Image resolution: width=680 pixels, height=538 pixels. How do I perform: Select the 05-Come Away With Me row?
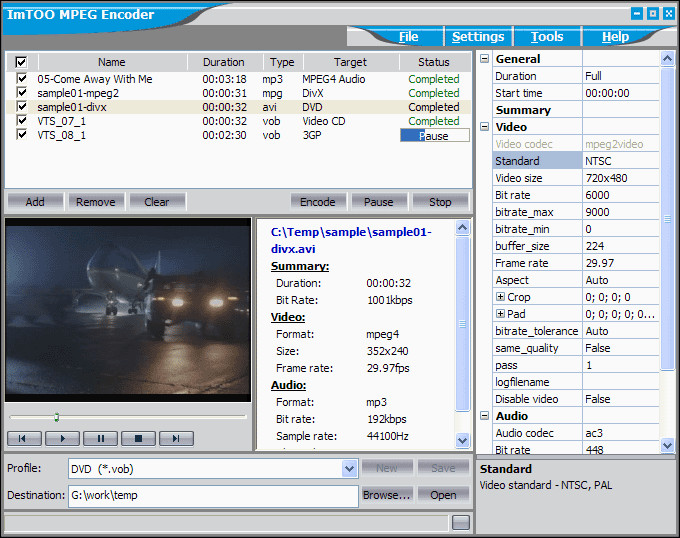238,79
